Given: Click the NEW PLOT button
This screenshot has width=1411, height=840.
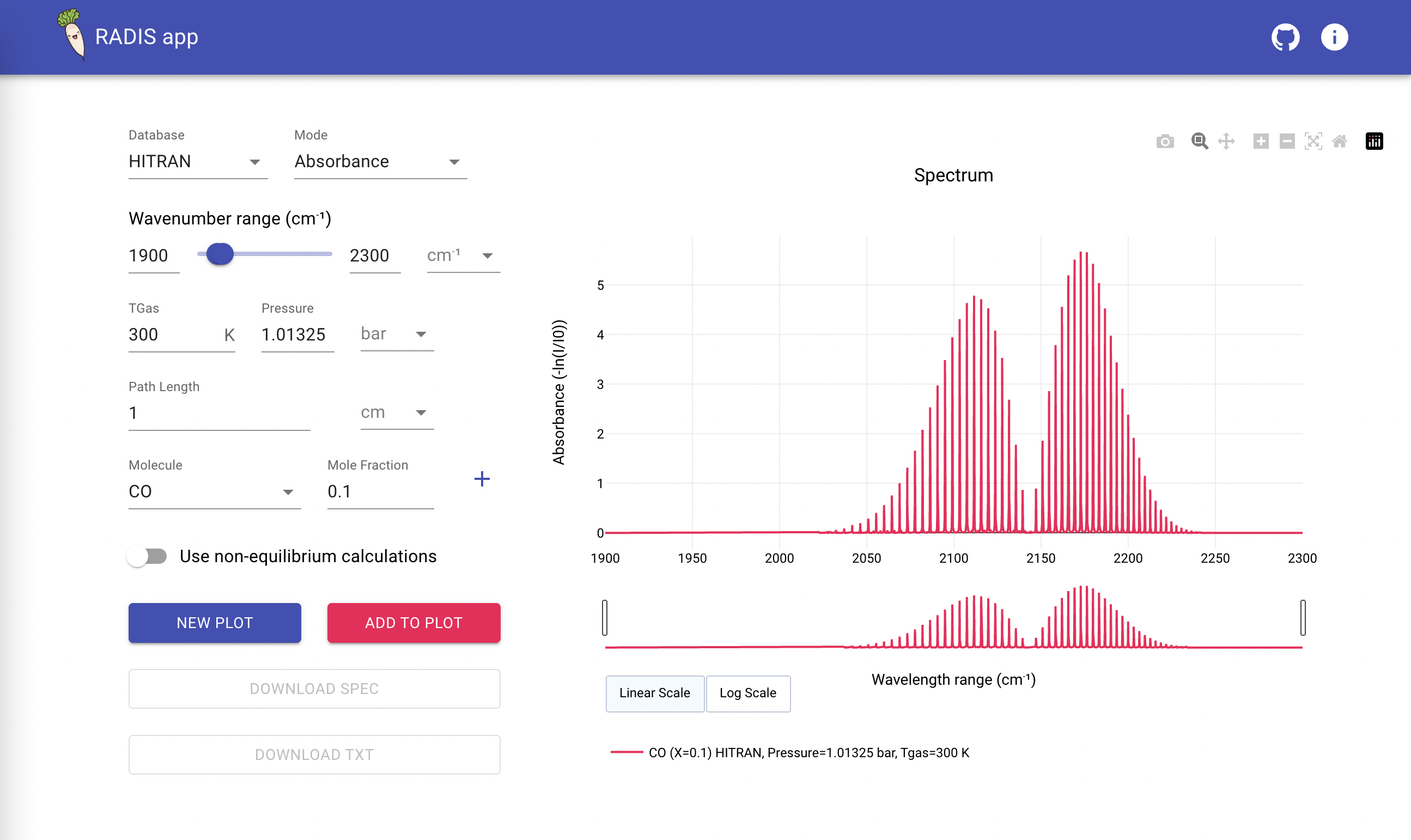Looking at the screenshot, I should pyautogui.click(x=215, y=623).
